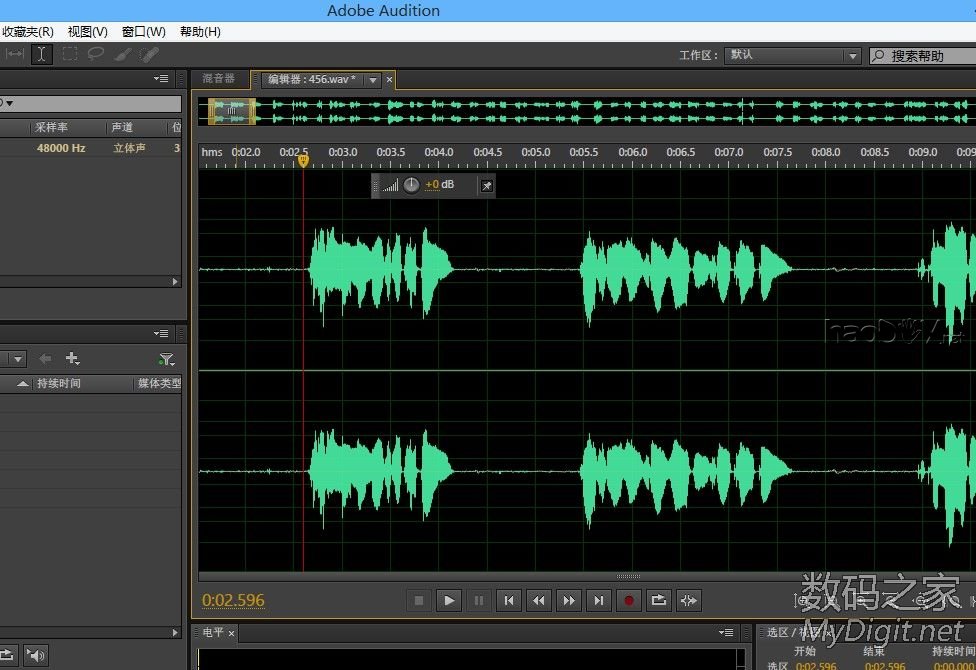Viewport: 976px width, 670px height.
Task: Select the Time Selection tool
Action: tap(41, 55)
